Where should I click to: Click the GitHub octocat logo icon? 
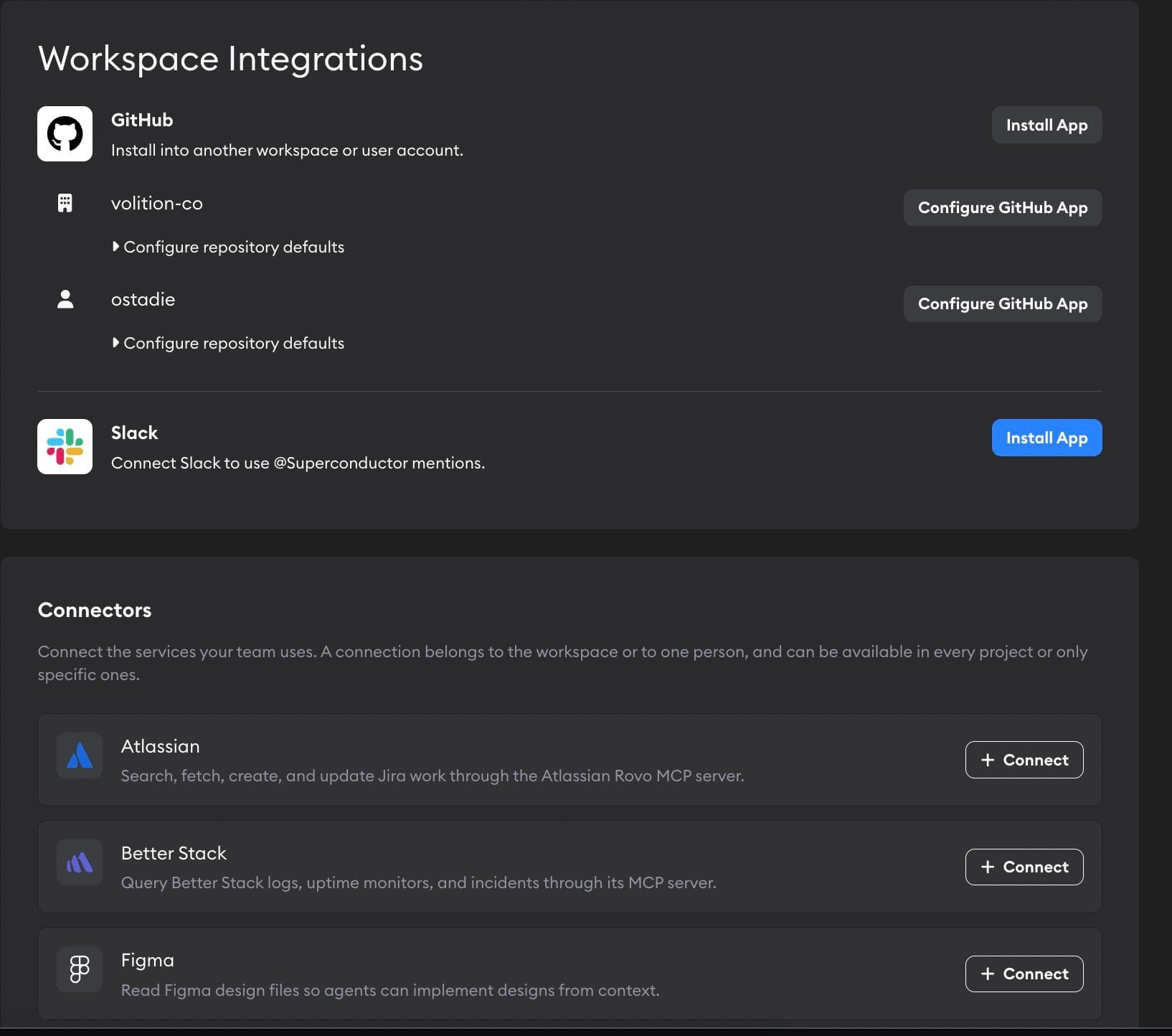[65, 134]
